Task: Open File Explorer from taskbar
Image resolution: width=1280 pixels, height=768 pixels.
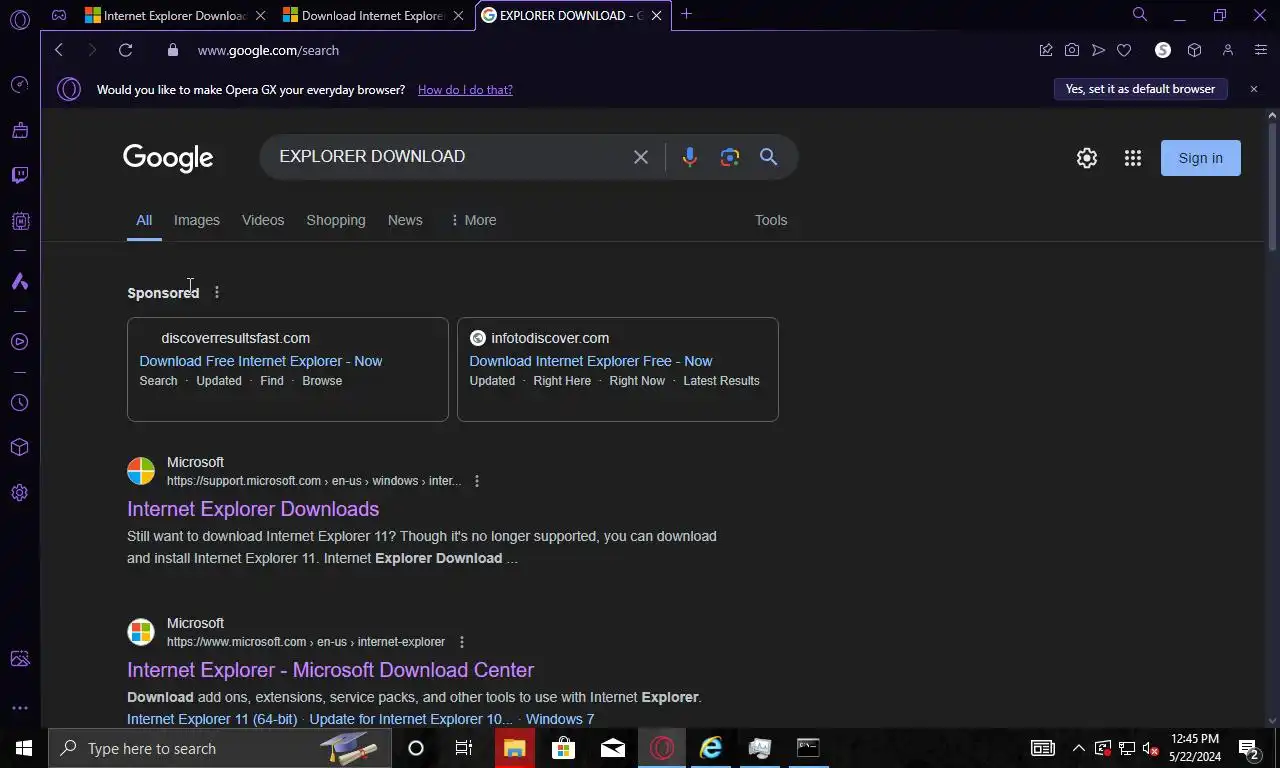Action: tap(514, 748)
